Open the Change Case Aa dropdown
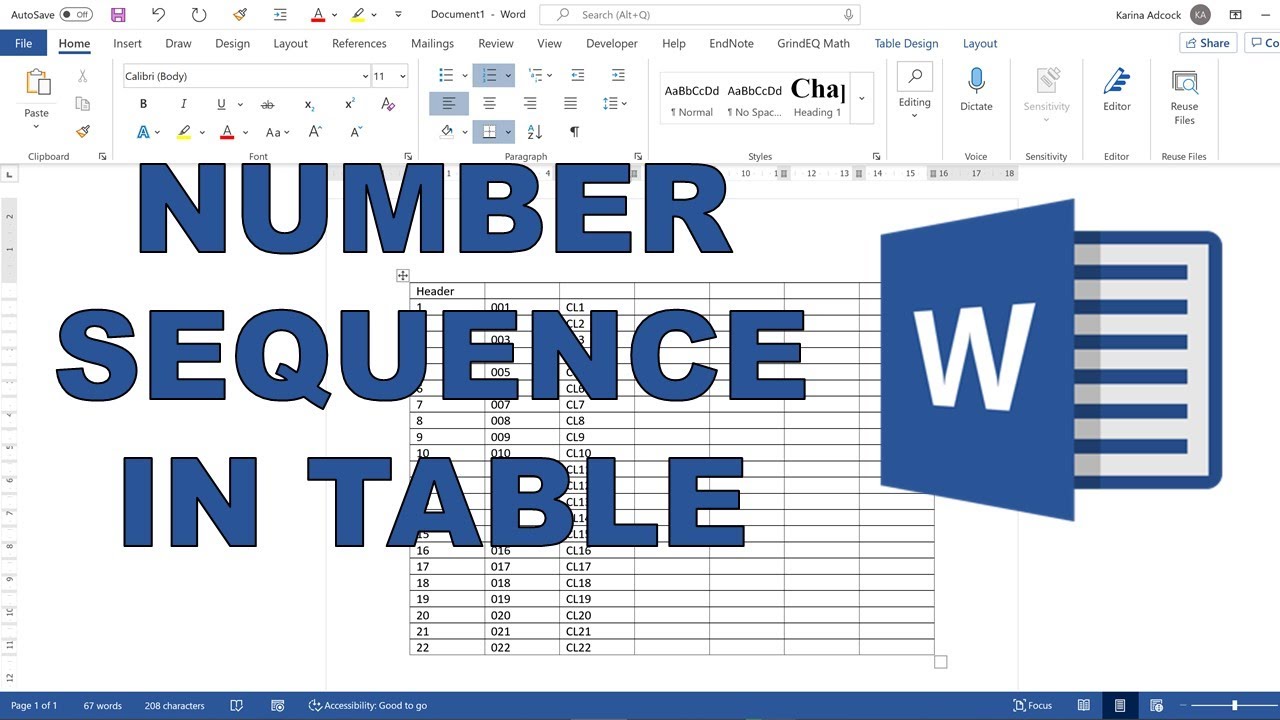 tap(277, 131)
